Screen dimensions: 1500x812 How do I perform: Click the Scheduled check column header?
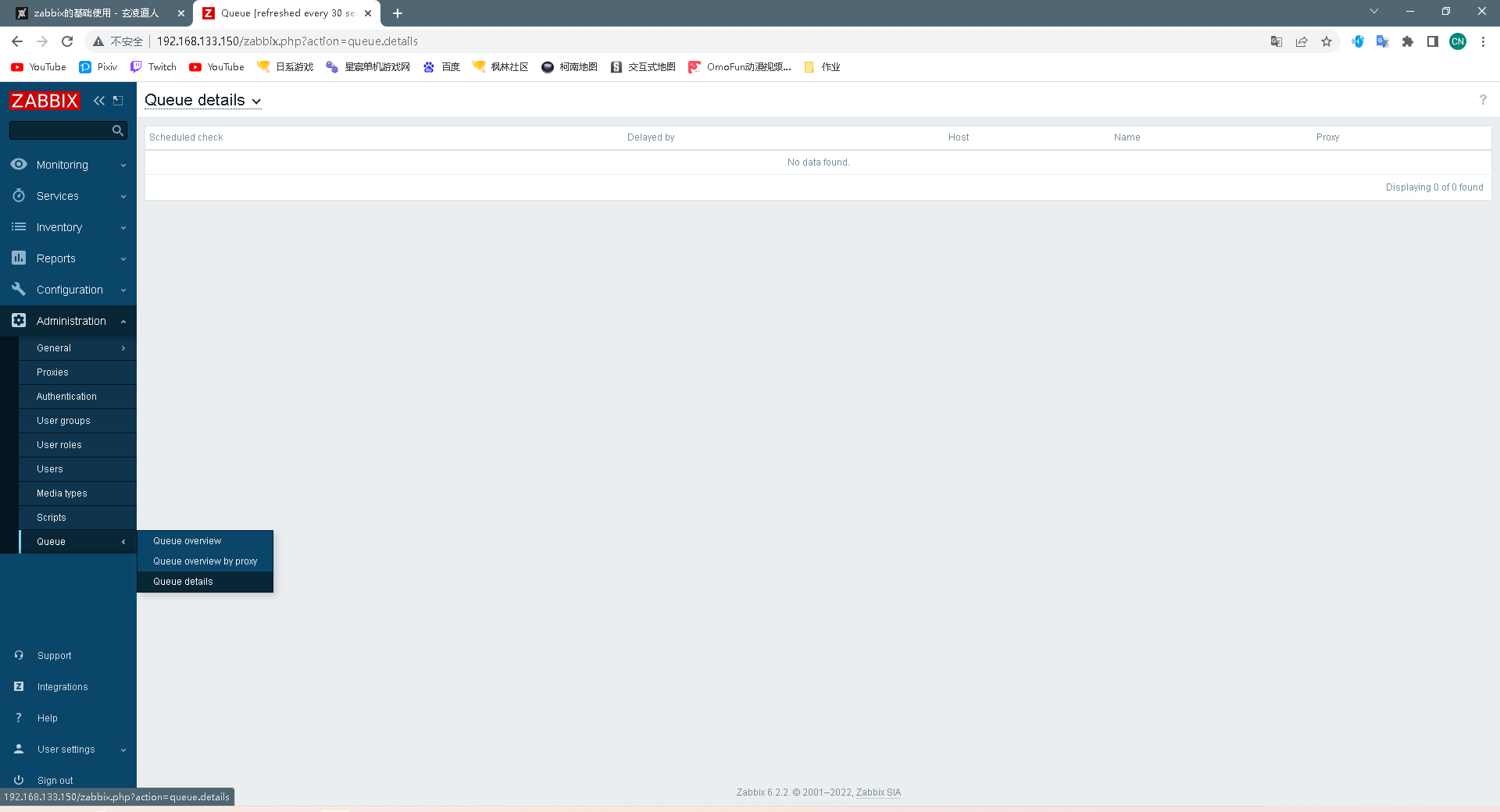click(x=186, y=137)
